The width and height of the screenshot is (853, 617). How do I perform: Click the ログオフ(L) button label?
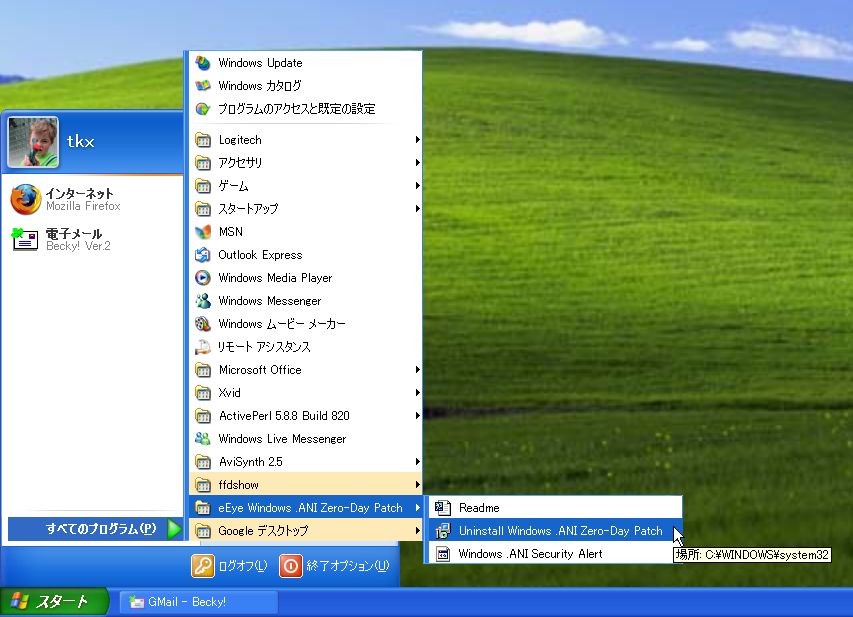(243, 566)
